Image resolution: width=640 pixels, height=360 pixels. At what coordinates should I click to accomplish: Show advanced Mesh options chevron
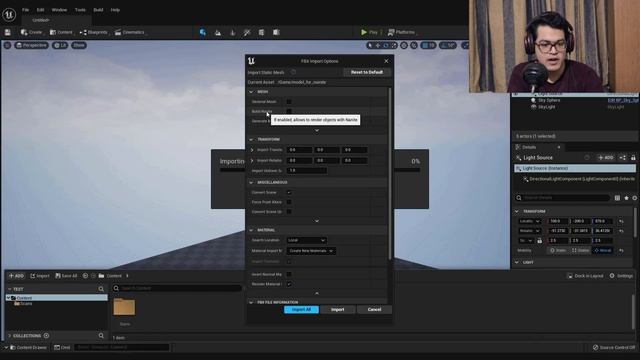coord(317,131)
